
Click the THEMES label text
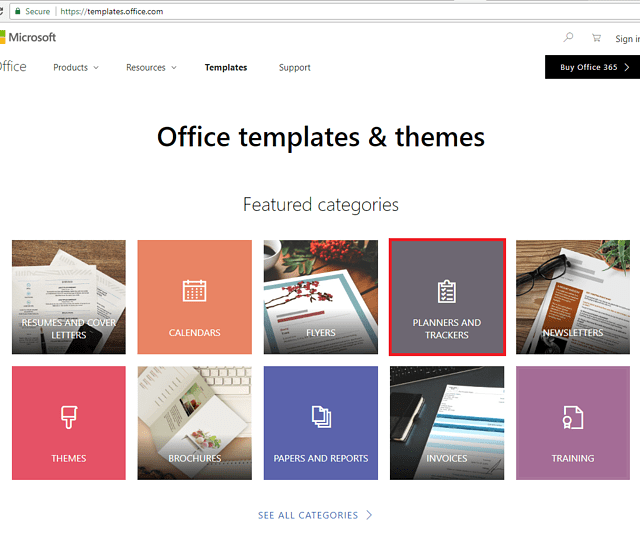69,458
